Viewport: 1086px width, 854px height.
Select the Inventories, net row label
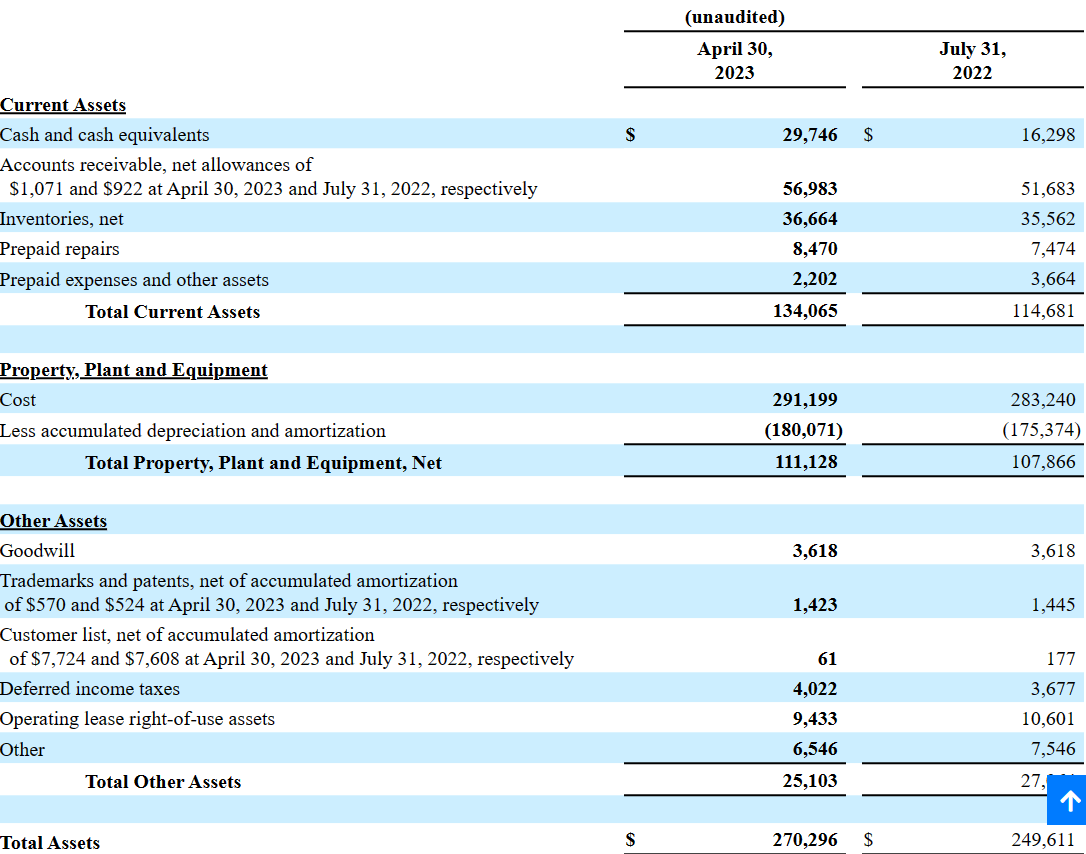62,218
